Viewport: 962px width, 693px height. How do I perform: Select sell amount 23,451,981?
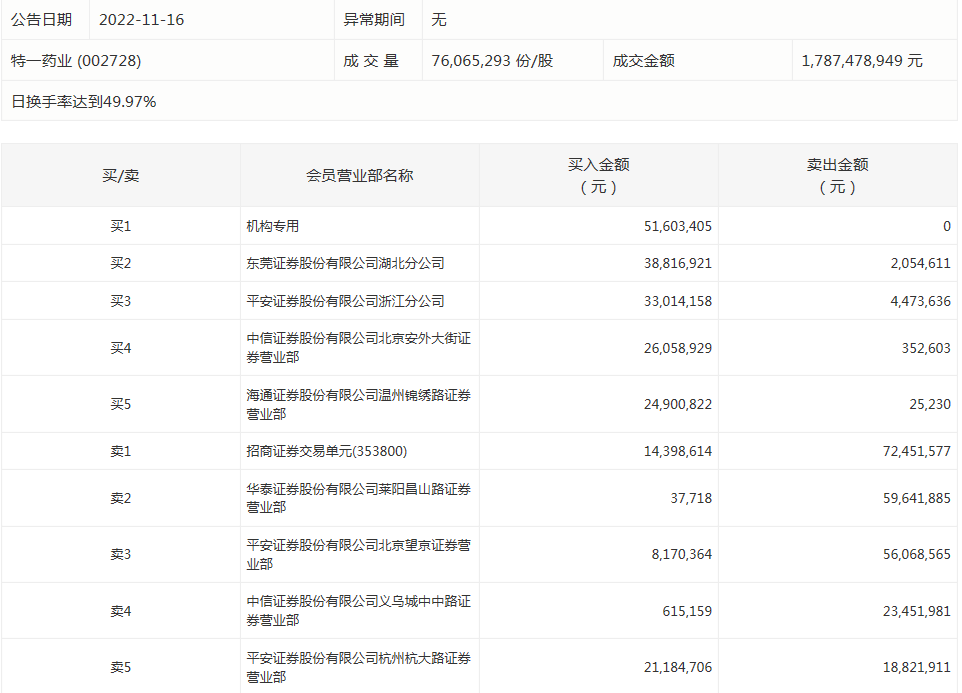pos(917,611)
